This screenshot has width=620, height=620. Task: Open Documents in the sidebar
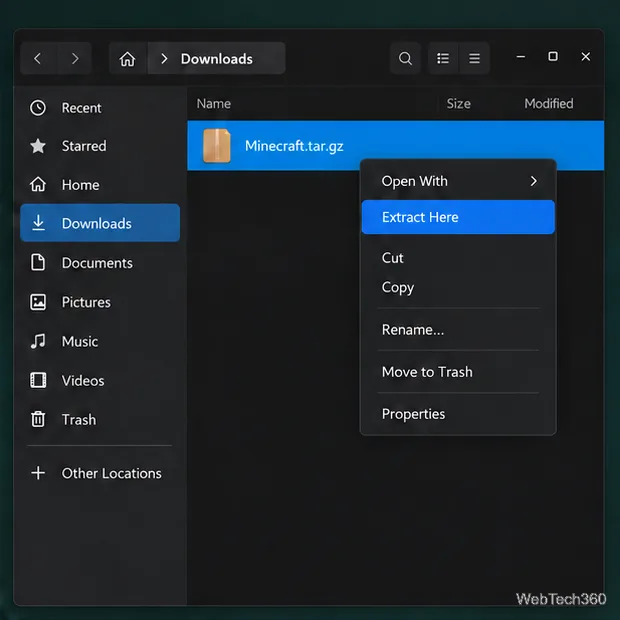click(97, 263)
